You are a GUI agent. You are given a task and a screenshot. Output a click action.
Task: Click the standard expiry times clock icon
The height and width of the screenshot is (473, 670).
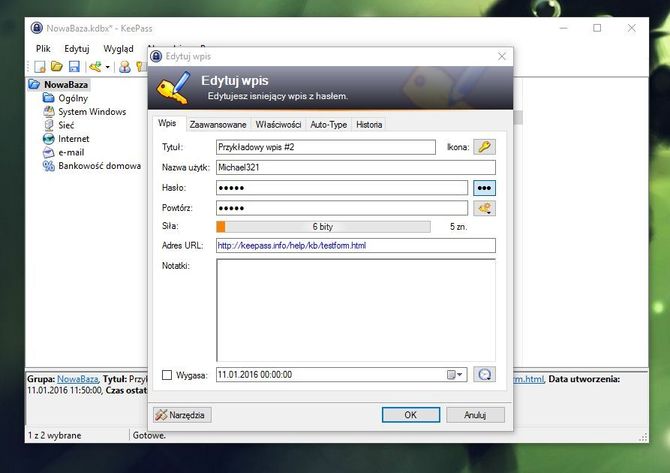tap(484, 375)
